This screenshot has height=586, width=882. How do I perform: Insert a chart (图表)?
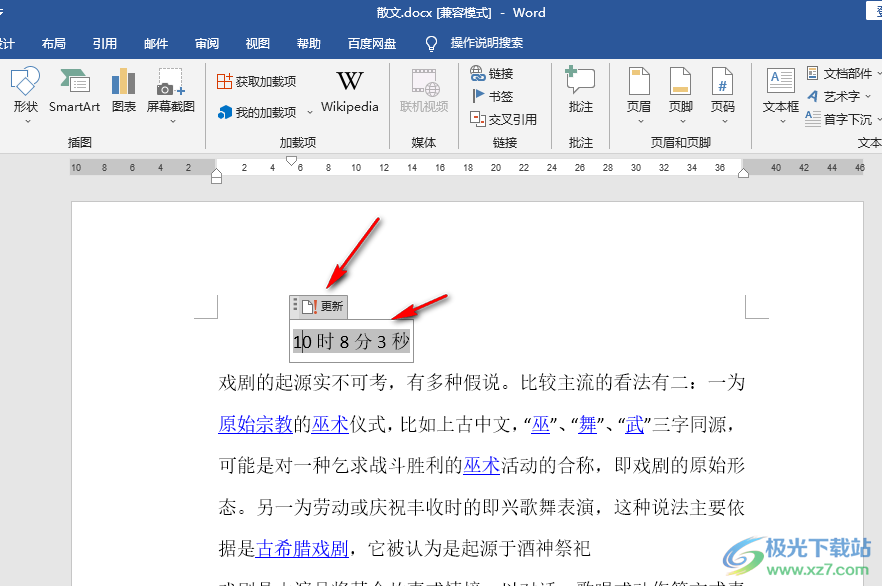(124, 90)
